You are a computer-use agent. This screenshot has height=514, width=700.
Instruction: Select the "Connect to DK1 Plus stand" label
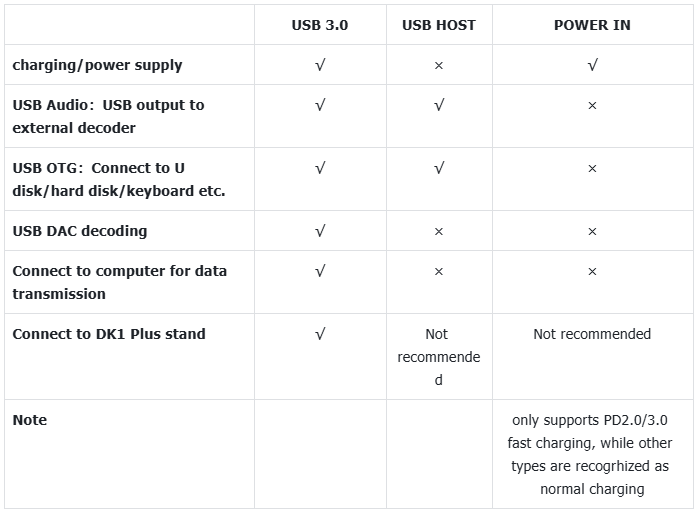pos(109,334)
